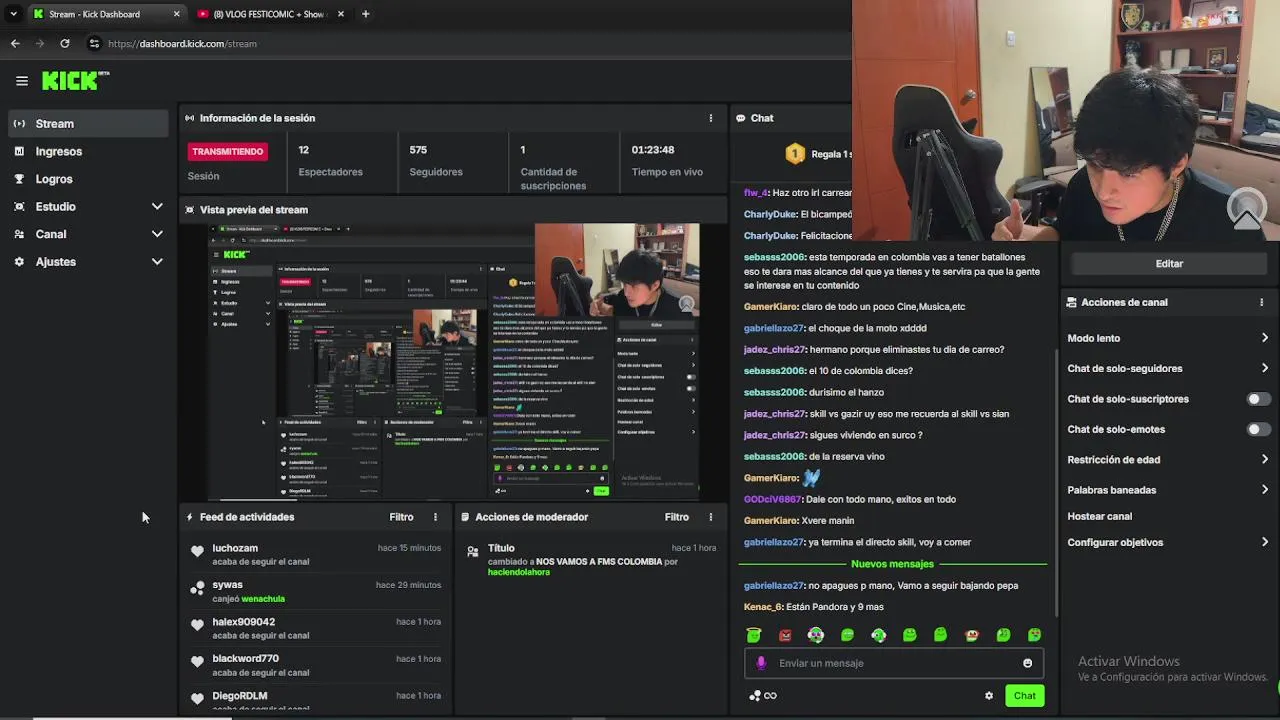Open the session information three-dot menu
This screenshot has height=720, width=1280.
point(711,118)
